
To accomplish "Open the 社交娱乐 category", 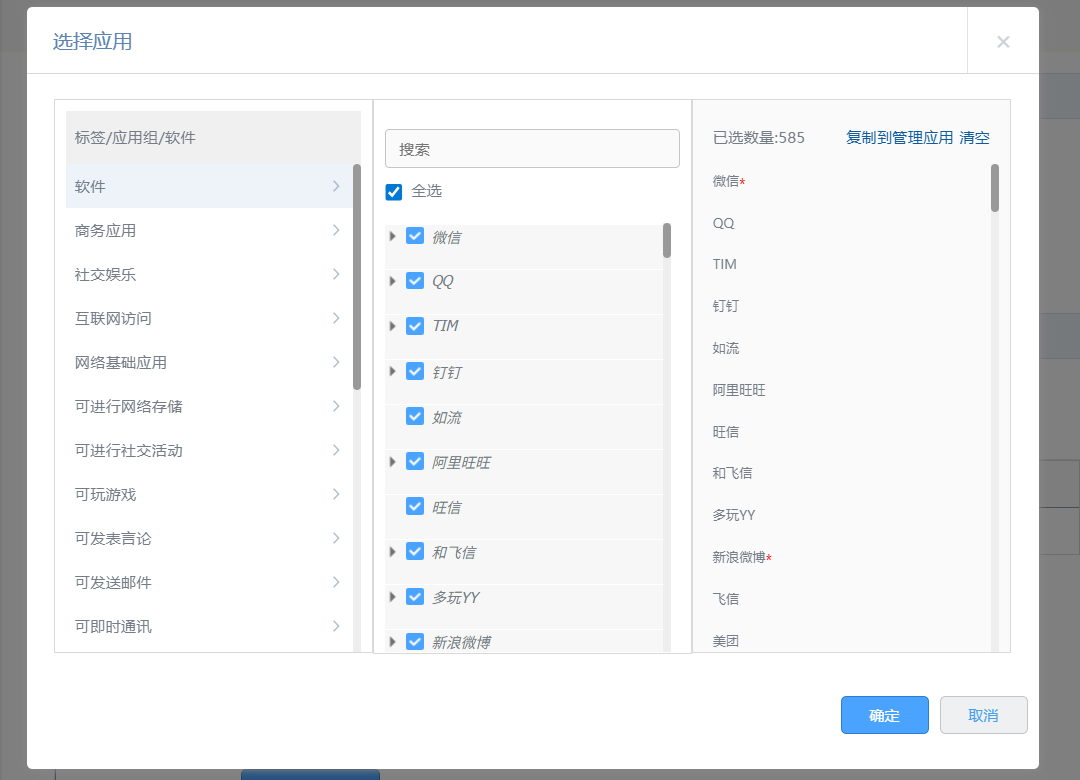I will [x=210, y=274].
